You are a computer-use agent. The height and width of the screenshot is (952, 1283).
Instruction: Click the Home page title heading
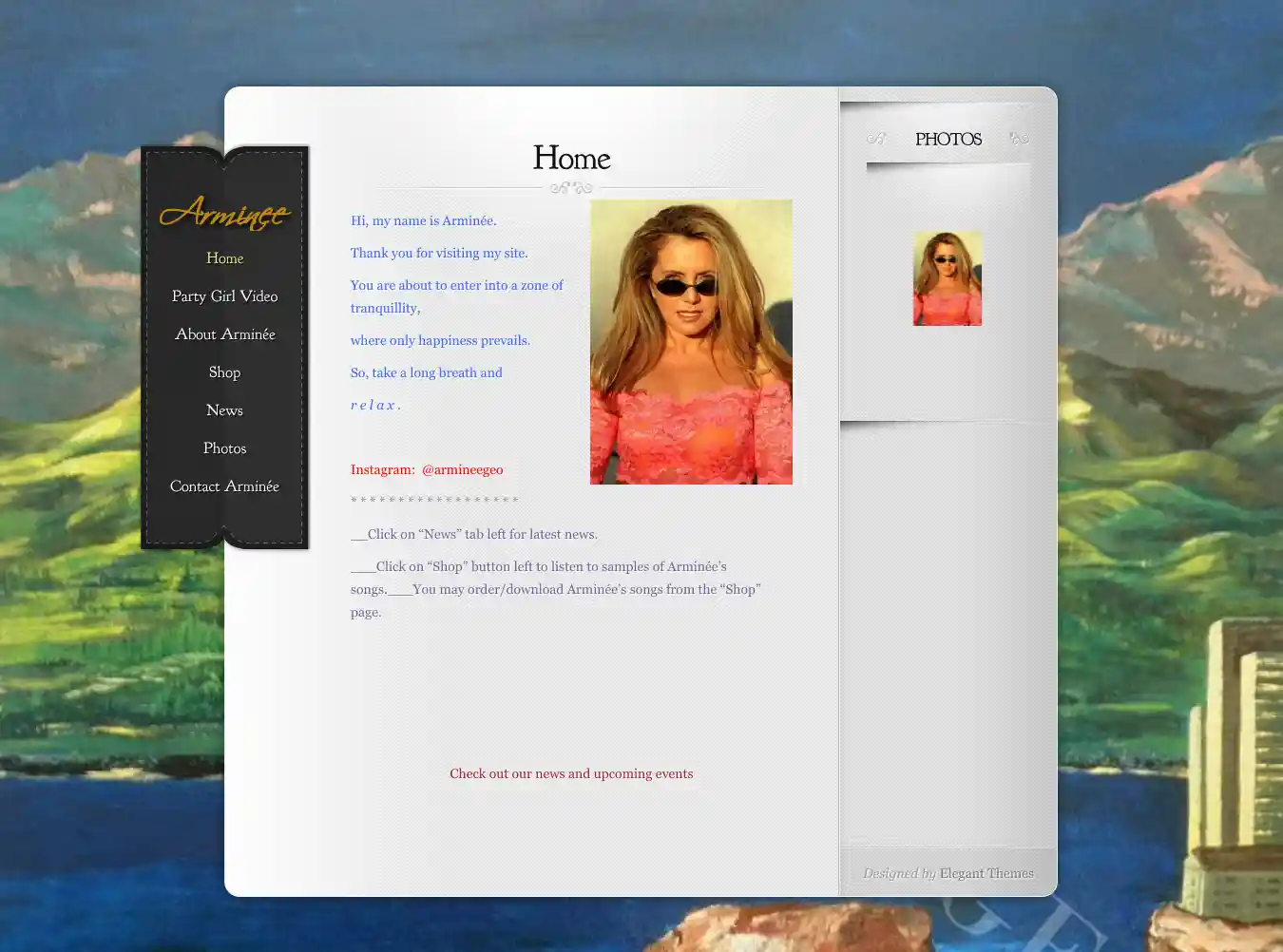click(571, 158)
